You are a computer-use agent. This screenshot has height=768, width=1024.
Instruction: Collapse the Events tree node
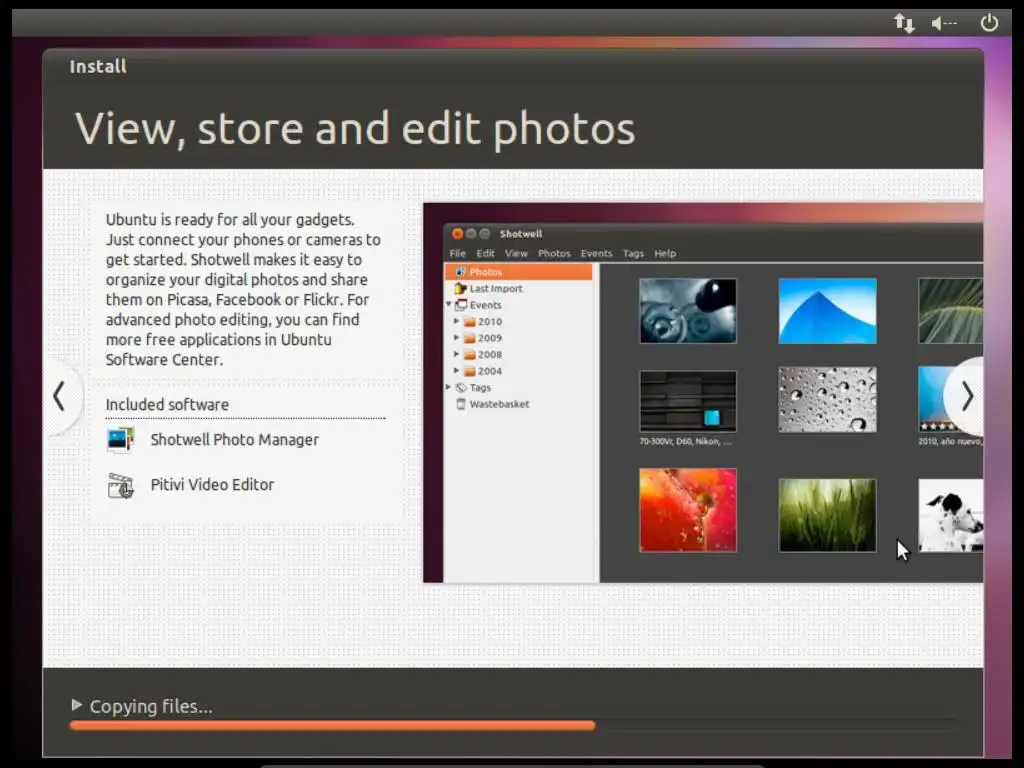coord(449,304)
